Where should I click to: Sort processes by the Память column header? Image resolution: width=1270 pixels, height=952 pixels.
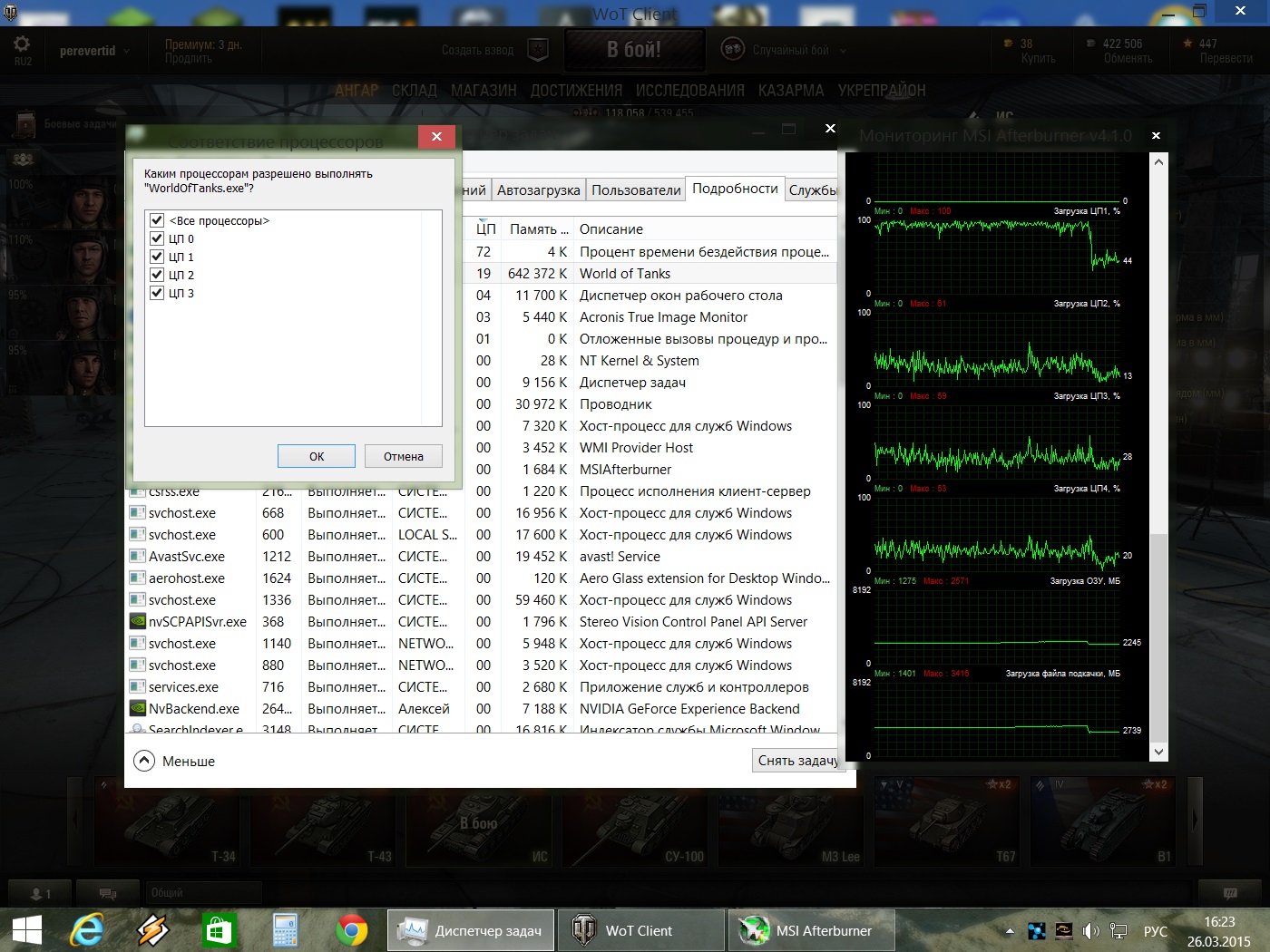539,229
